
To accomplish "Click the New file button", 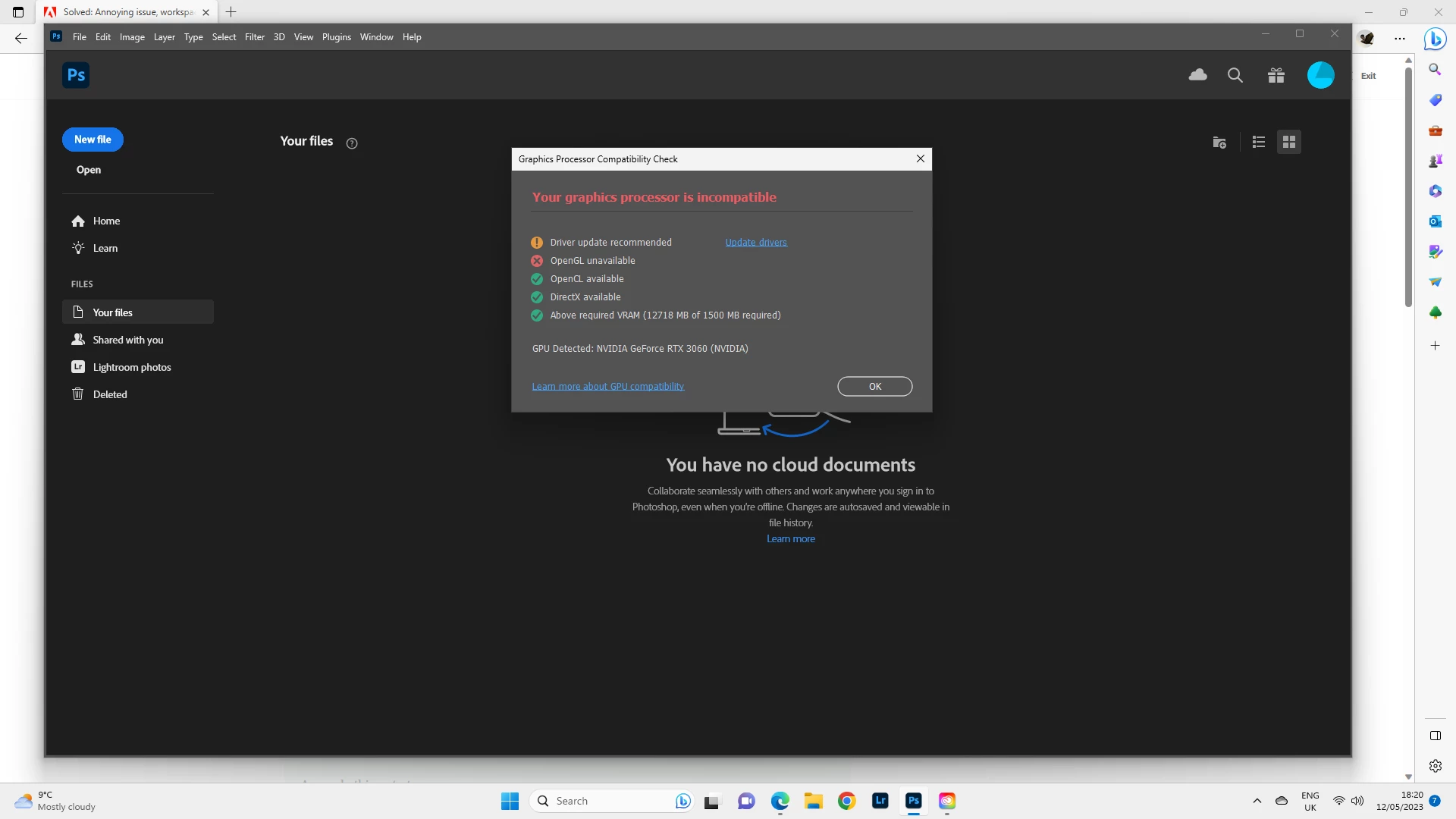I will [x=93, y=140].
